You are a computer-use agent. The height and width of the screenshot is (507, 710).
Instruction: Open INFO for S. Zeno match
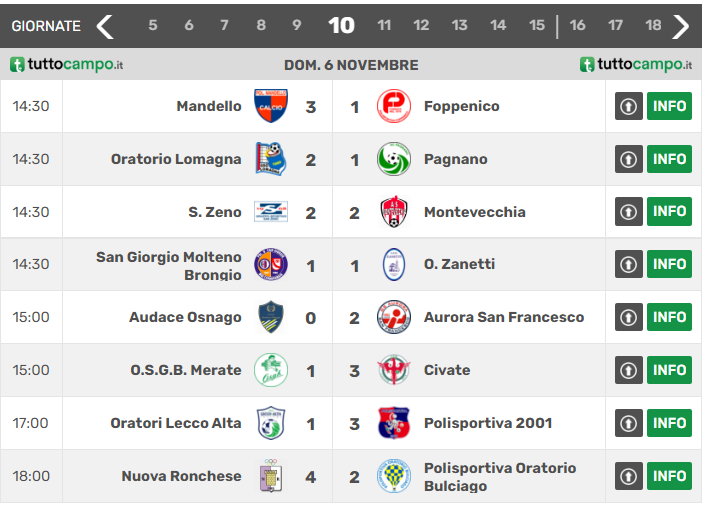tap(669, 212)
